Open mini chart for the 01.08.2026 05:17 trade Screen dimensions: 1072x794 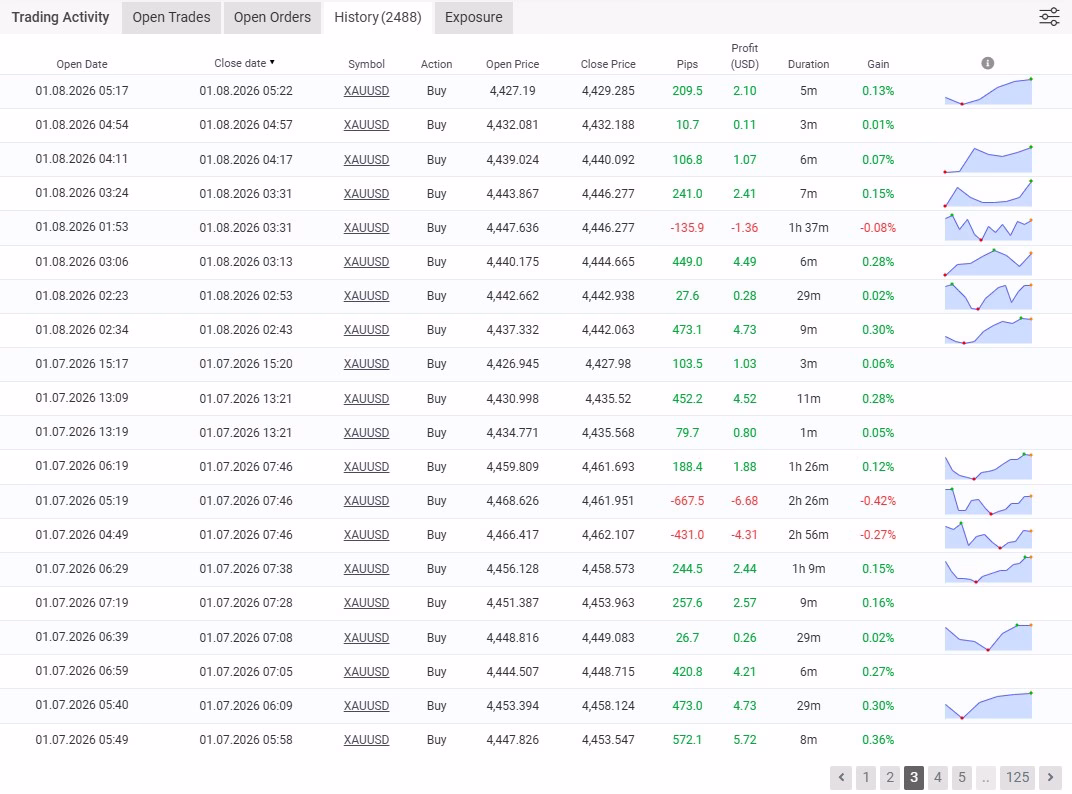click(988, 91)
